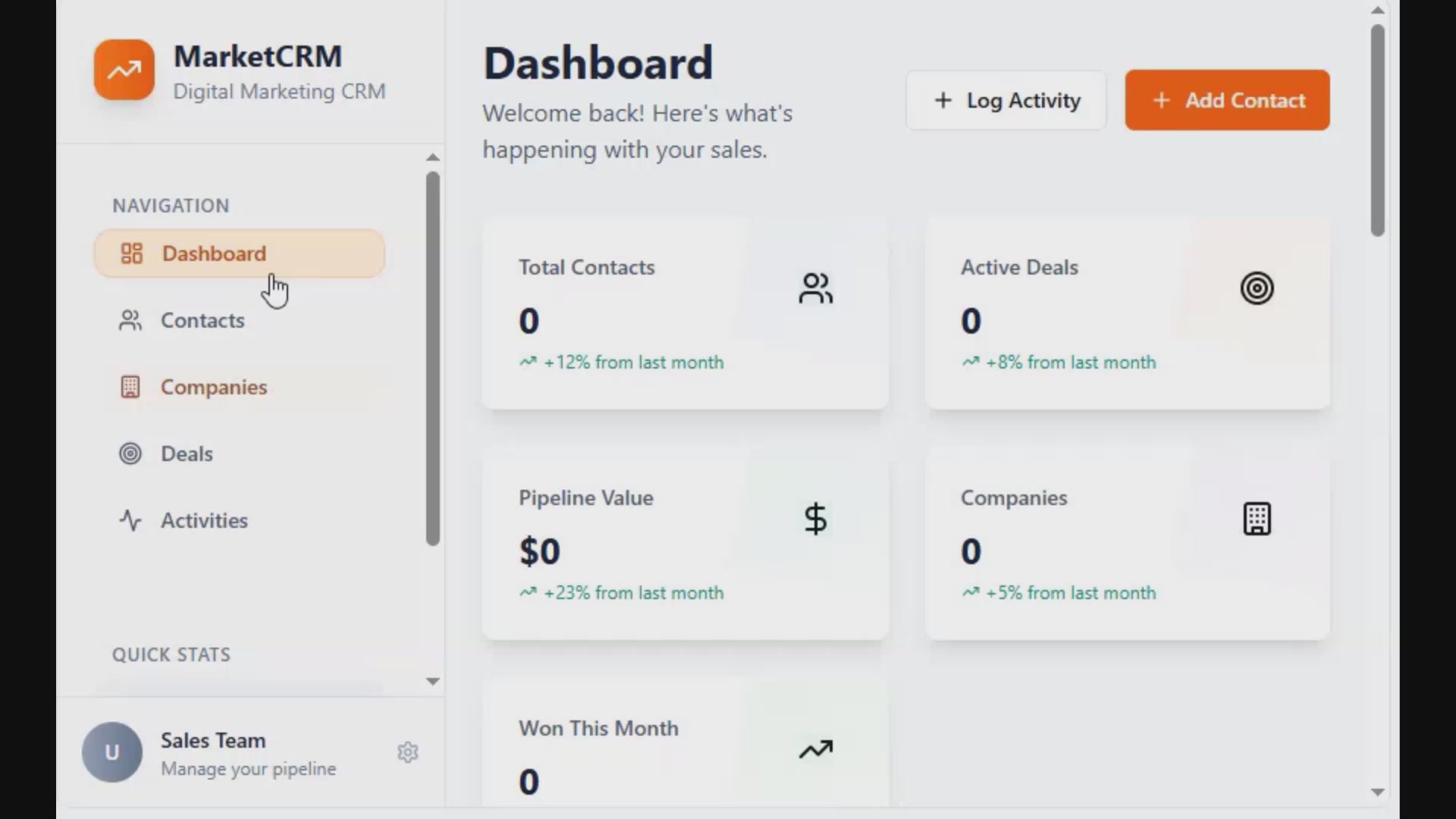Navigate to Companies in sidebar
Image resolution: width=1456 pixels, height=819 pixels.
pos(213,388)
